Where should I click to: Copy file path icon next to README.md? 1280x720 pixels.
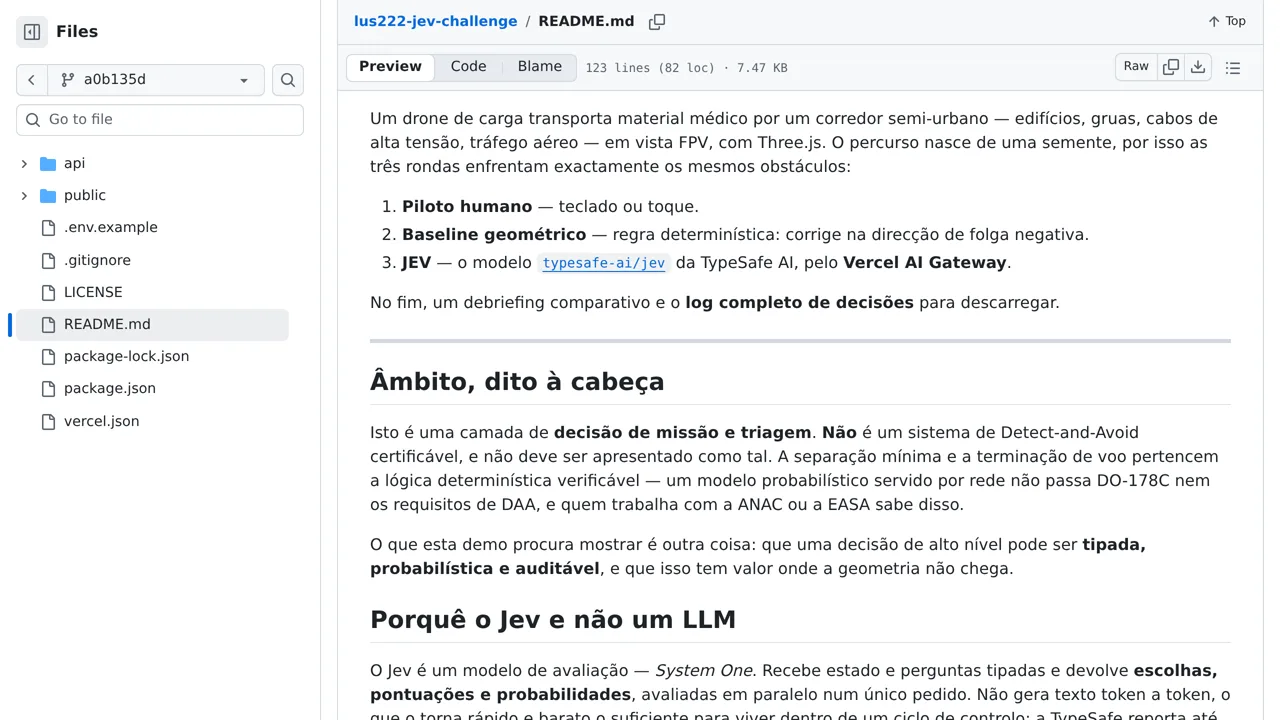click(x=657, y=21)
